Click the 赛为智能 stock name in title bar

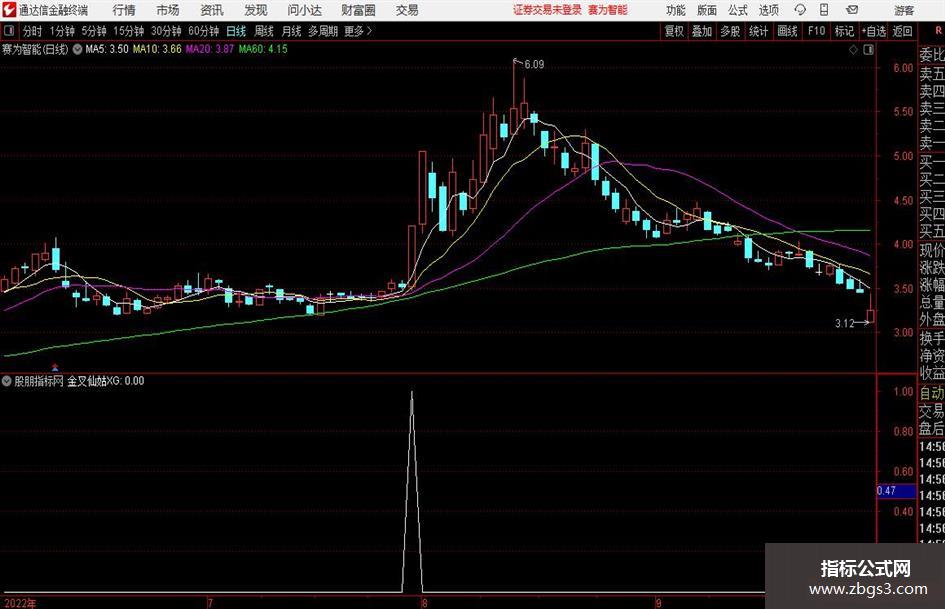pyautogui.click(x=608, y=10)
